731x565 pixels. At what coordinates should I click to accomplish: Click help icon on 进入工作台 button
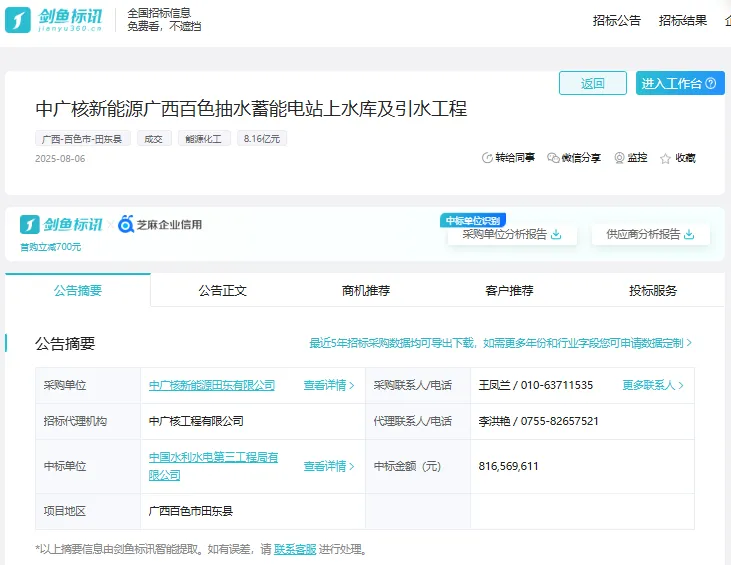pos(711,83)
